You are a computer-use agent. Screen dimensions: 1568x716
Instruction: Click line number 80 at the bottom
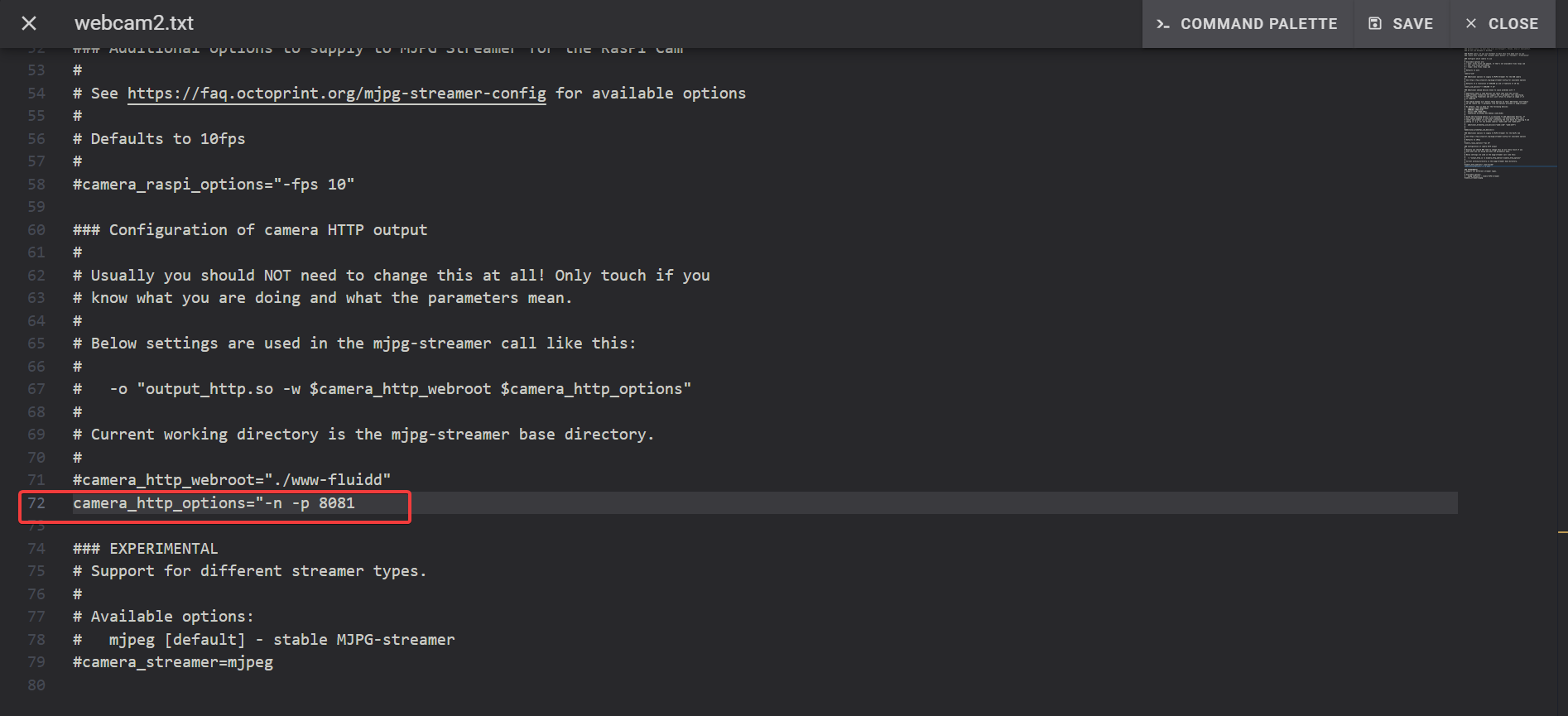(36, 685)
